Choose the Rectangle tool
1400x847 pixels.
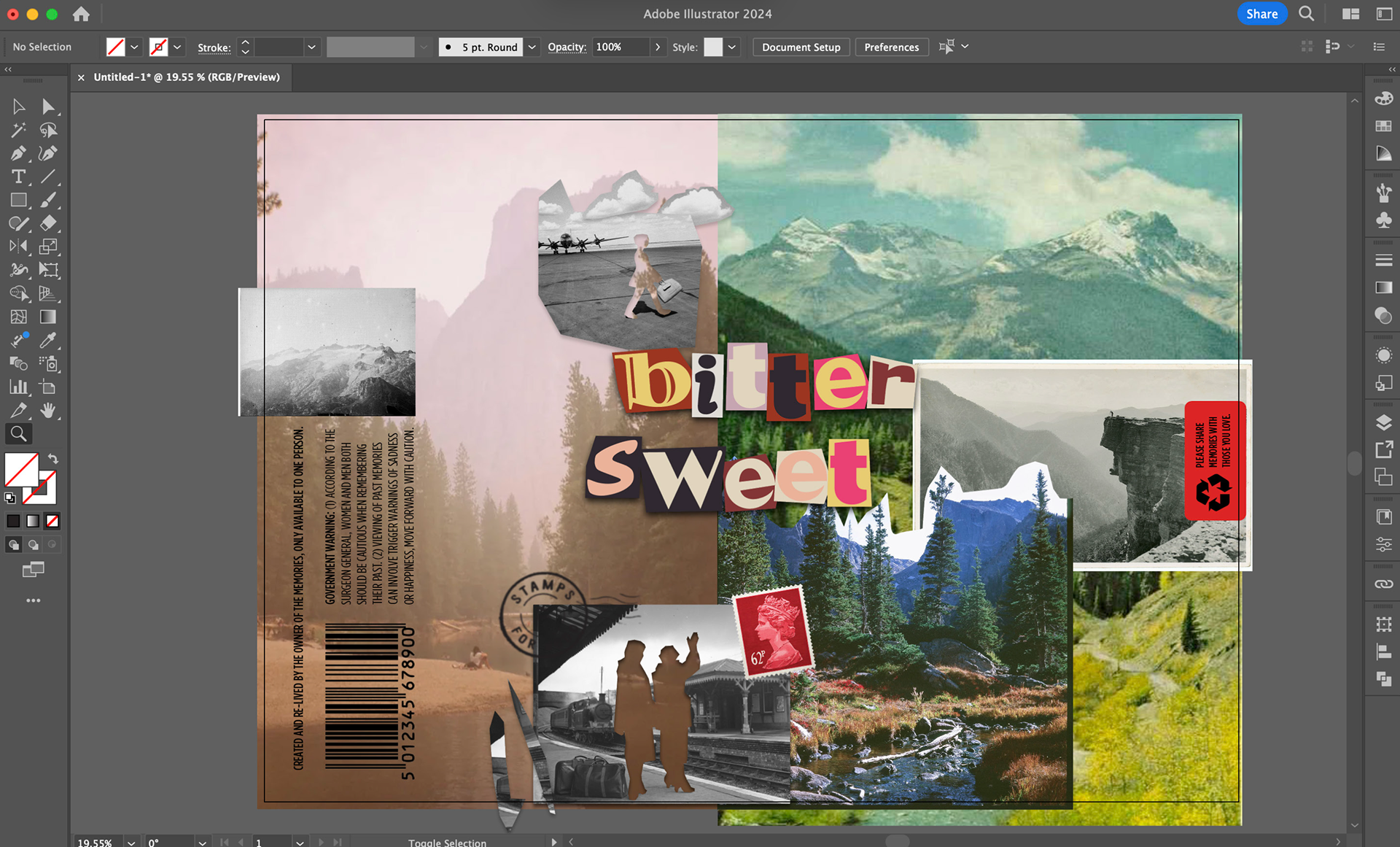point(18,200)
